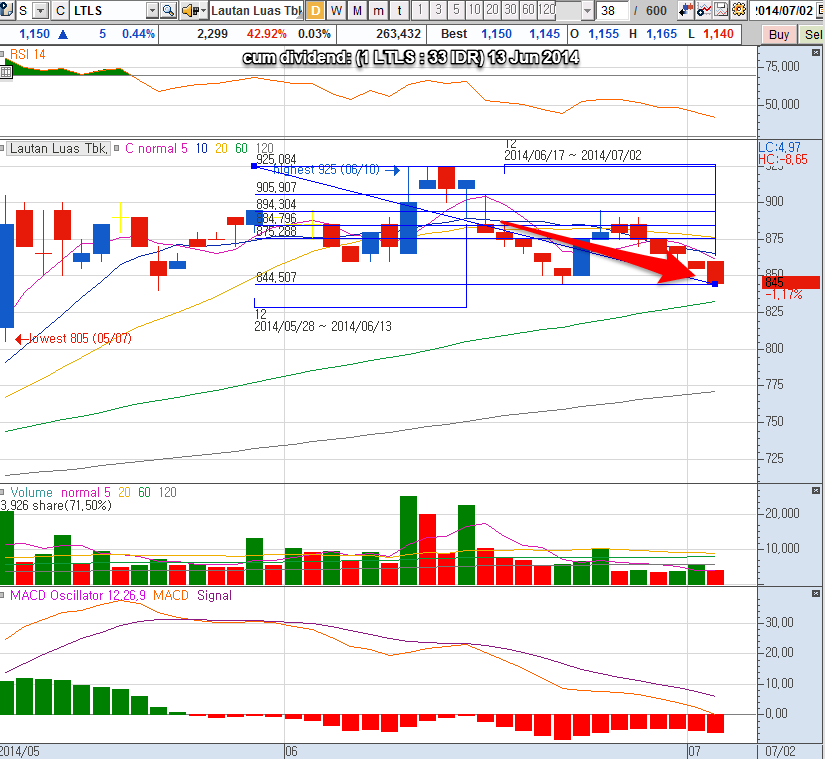Click the Volume panel handle square
This screenshot has height=759, width=825.
click(3, 492)
